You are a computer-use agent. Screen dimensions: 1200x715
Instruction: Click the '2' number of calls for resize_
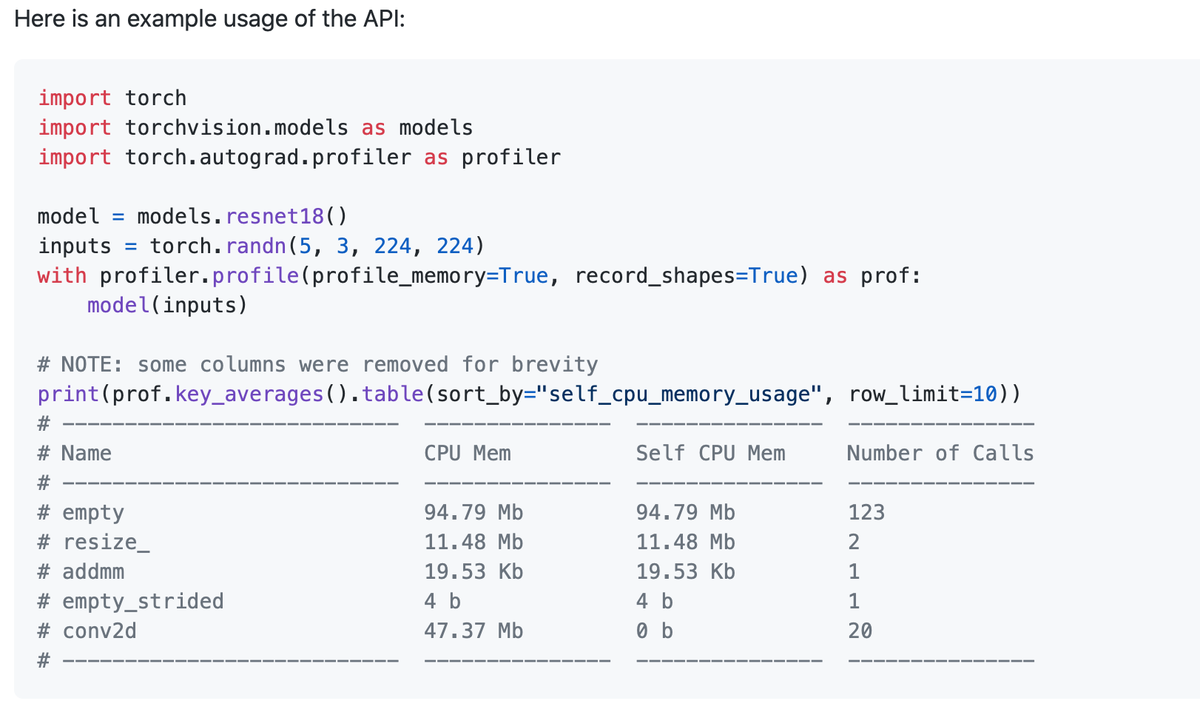[x=854, y=542]
